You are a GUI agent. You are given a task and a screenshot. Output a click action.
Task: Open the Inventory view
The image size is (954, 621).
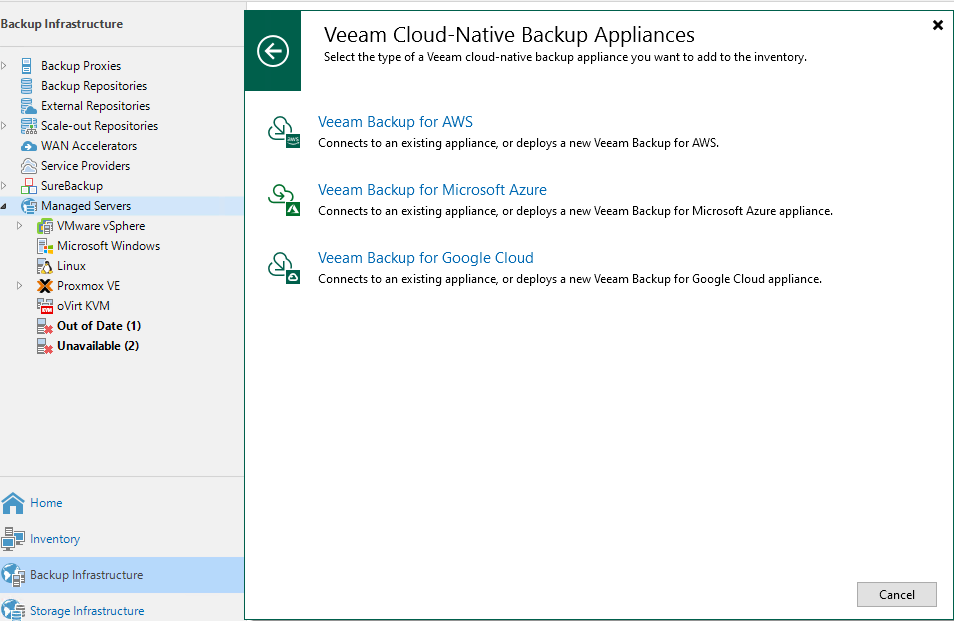point(54,539)
